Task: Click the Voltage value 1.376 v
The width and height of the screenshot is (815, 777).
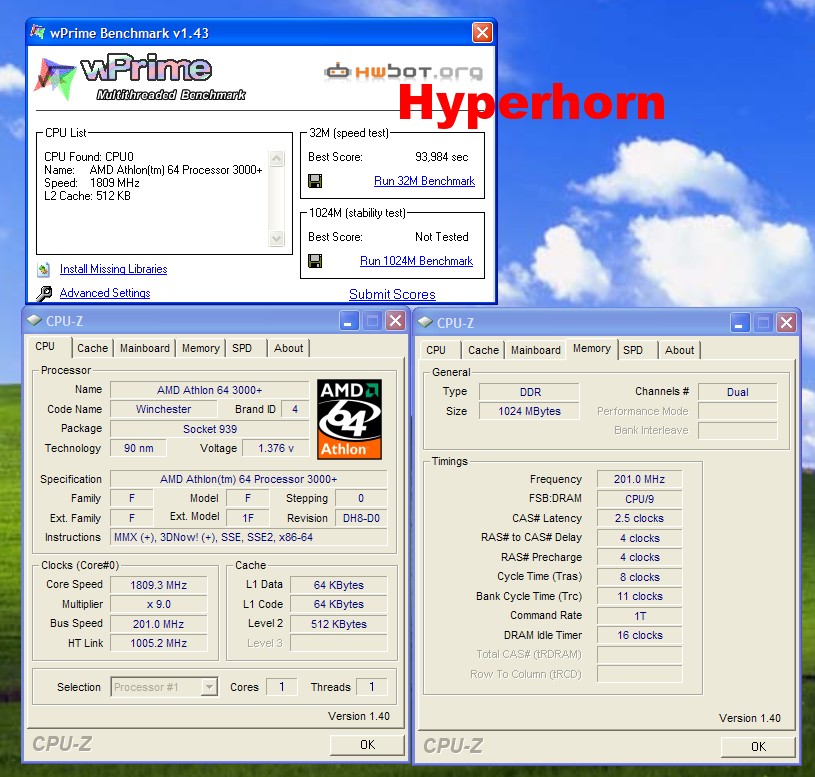Action: (x=276, y=449)
